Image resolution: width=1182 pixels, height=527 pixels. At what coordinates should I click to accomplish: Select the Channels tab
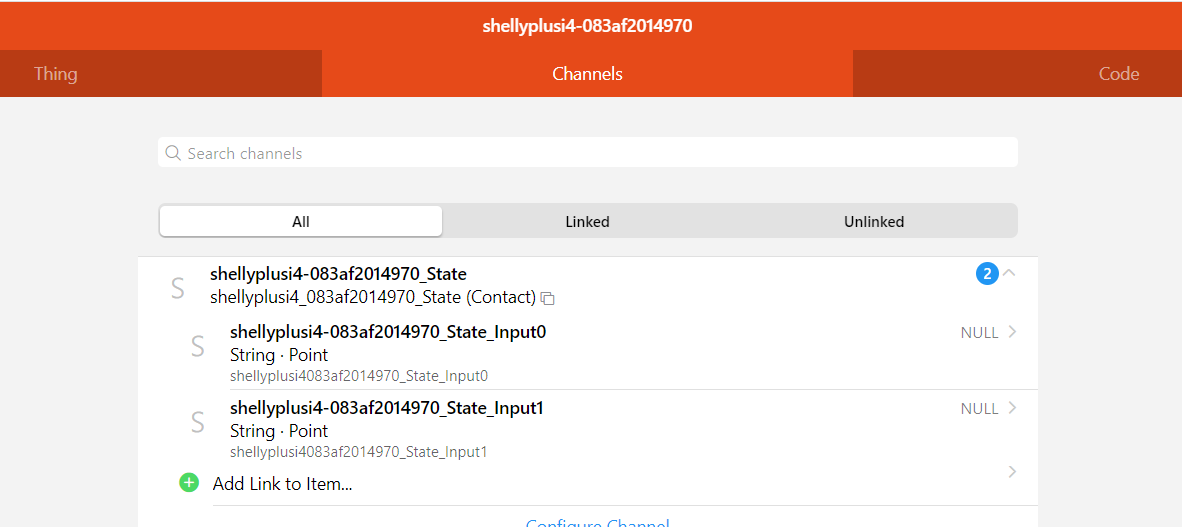pyautogui.click(x=587, y=74)
